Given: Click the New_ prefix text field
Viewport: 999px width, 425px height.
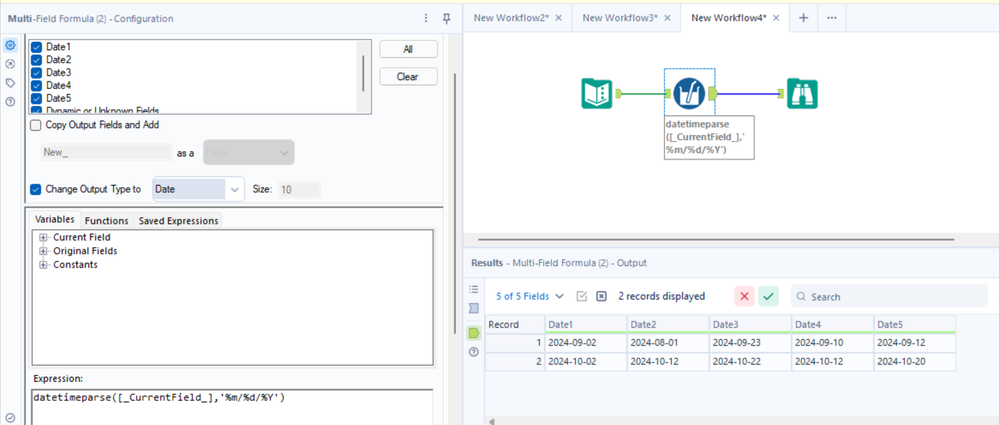Looking at the screenshot, I should pos(106,153).
